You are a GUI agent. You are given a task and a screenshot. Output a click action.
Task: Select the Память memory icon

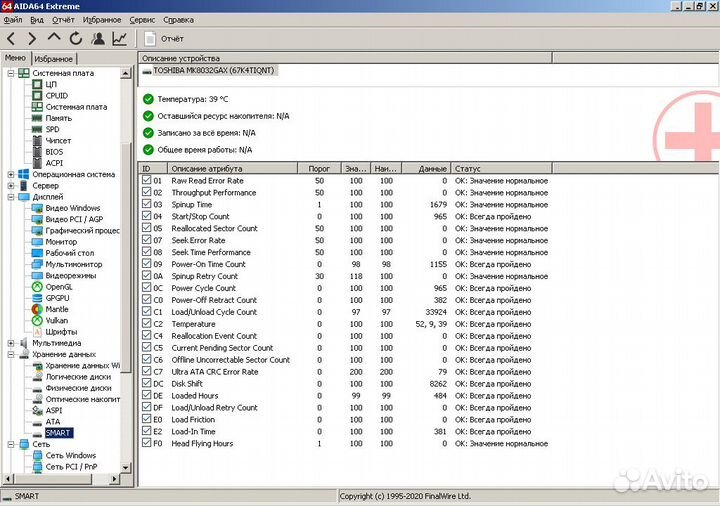[37, 118]
